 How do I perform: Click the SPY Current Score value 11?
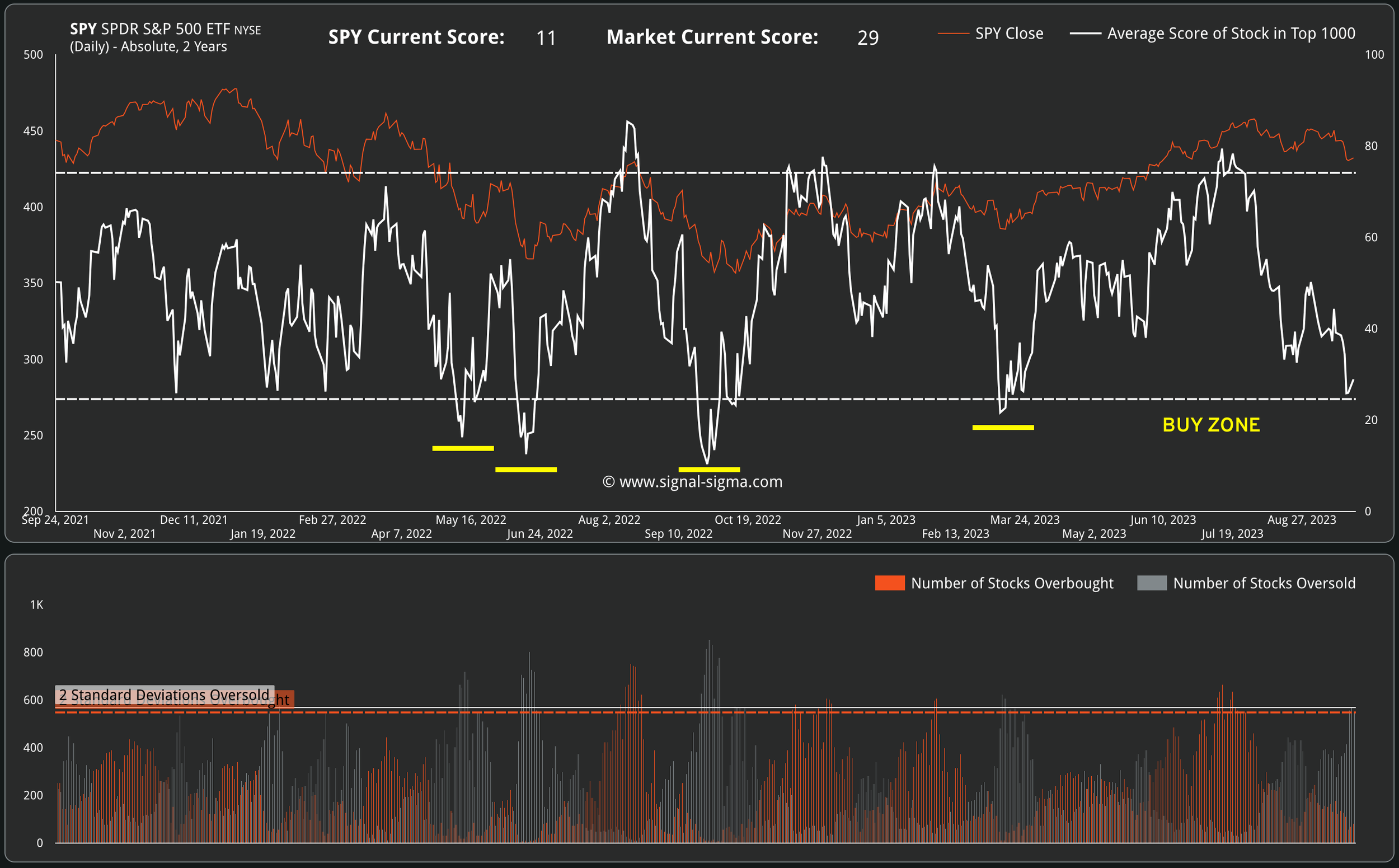(x=546, y=38)
